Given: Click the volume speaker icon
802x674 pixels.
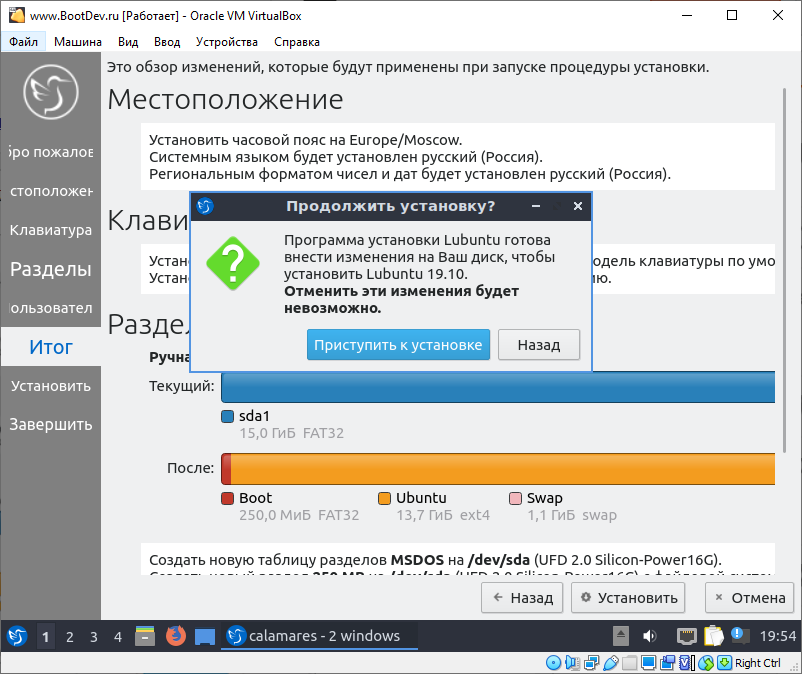Looking at the screenshot, I should point(649,636).
